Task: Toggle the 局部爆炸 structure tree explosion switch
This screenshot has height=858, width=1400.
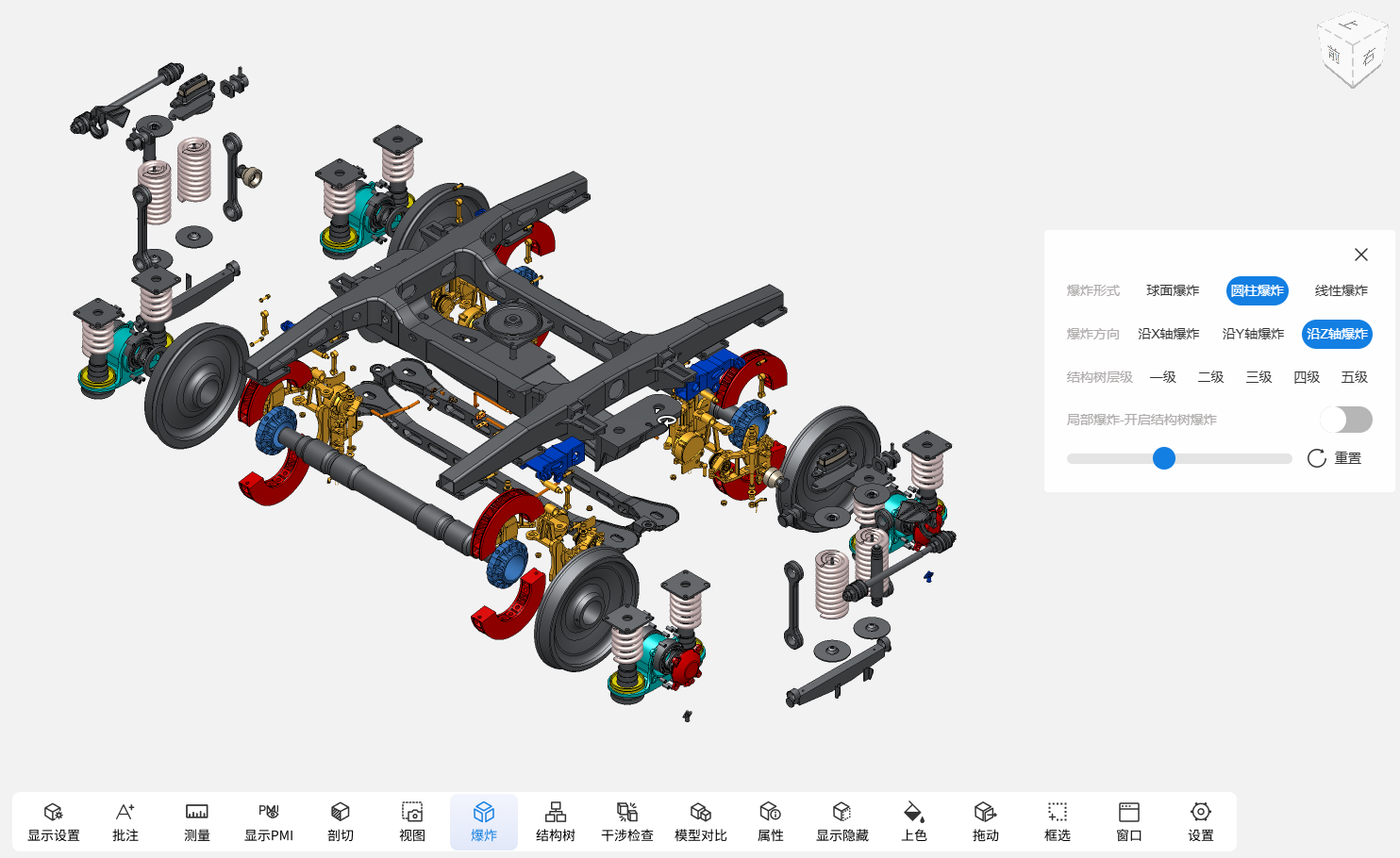Action: [x=1346, y=420]
